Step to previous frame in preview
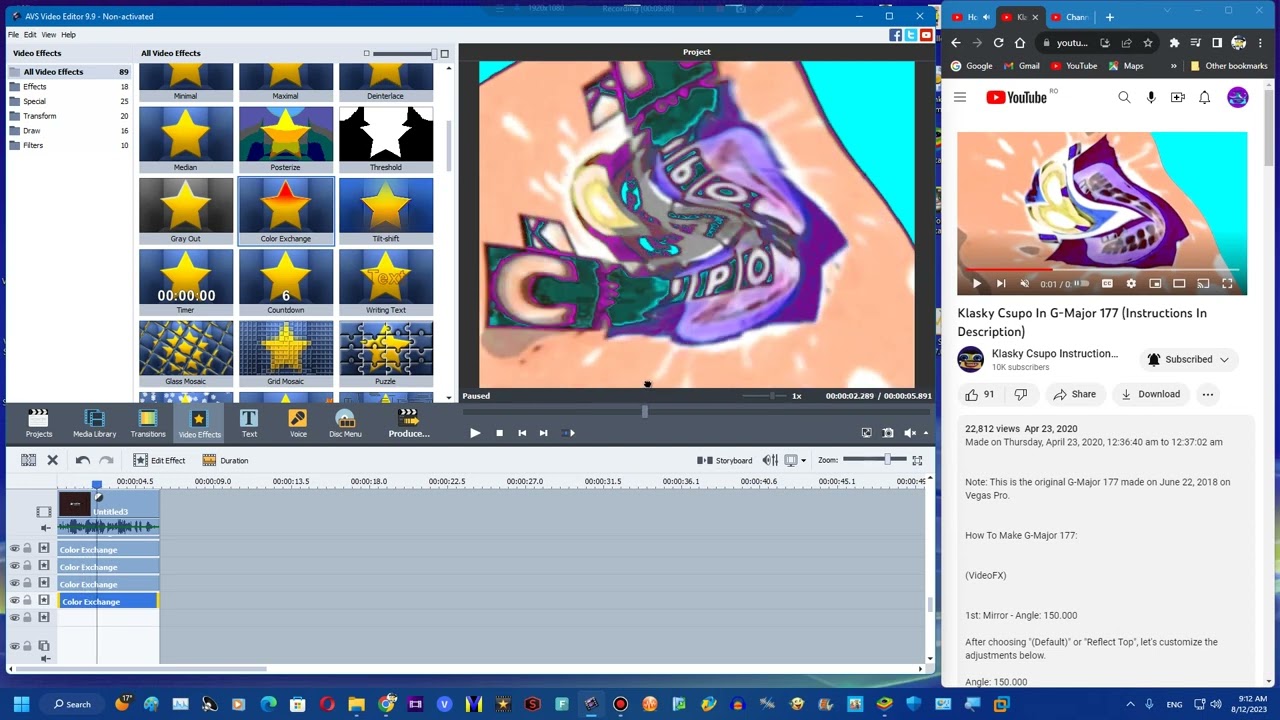 [x=522, y=433]
